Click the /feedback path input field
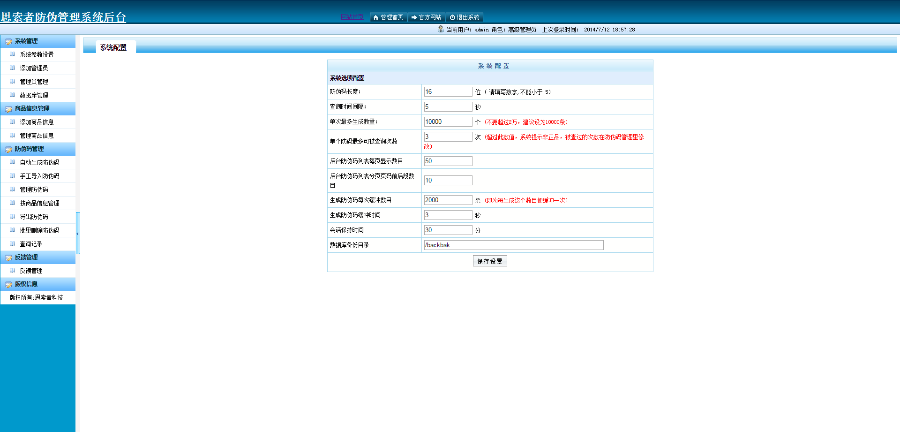Screen dimensions: 900x432 tap(513, 245)
